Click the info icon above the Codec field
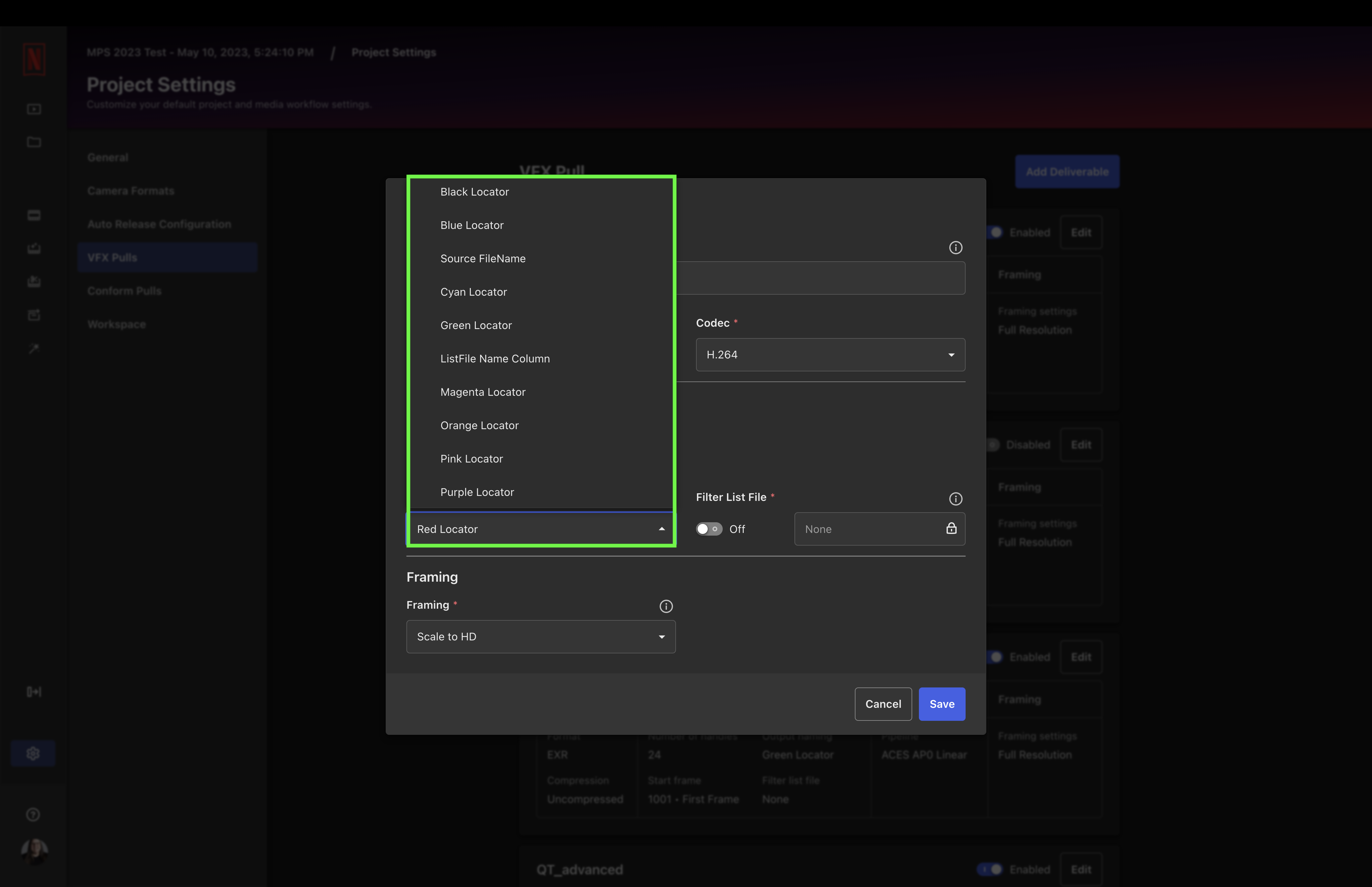Image resolution: width=1372 pixels, height=887 pixels. [x=956, y=248]
